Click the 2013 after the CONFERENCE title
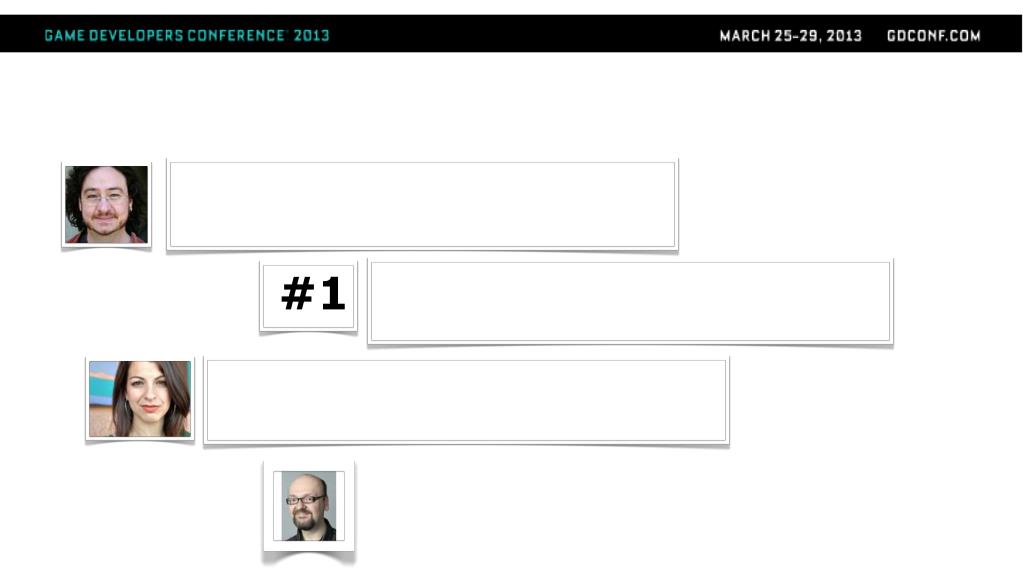 click(x=311, y=36)
